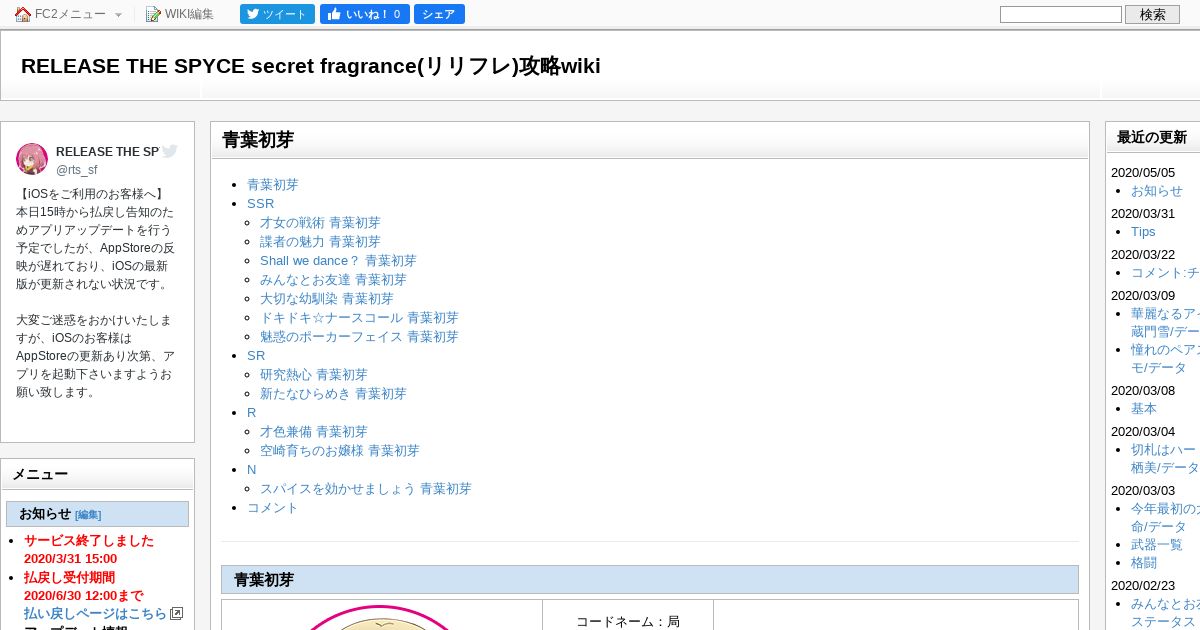Open 才色兼備 青葉初芽 link

click(314, 432)
